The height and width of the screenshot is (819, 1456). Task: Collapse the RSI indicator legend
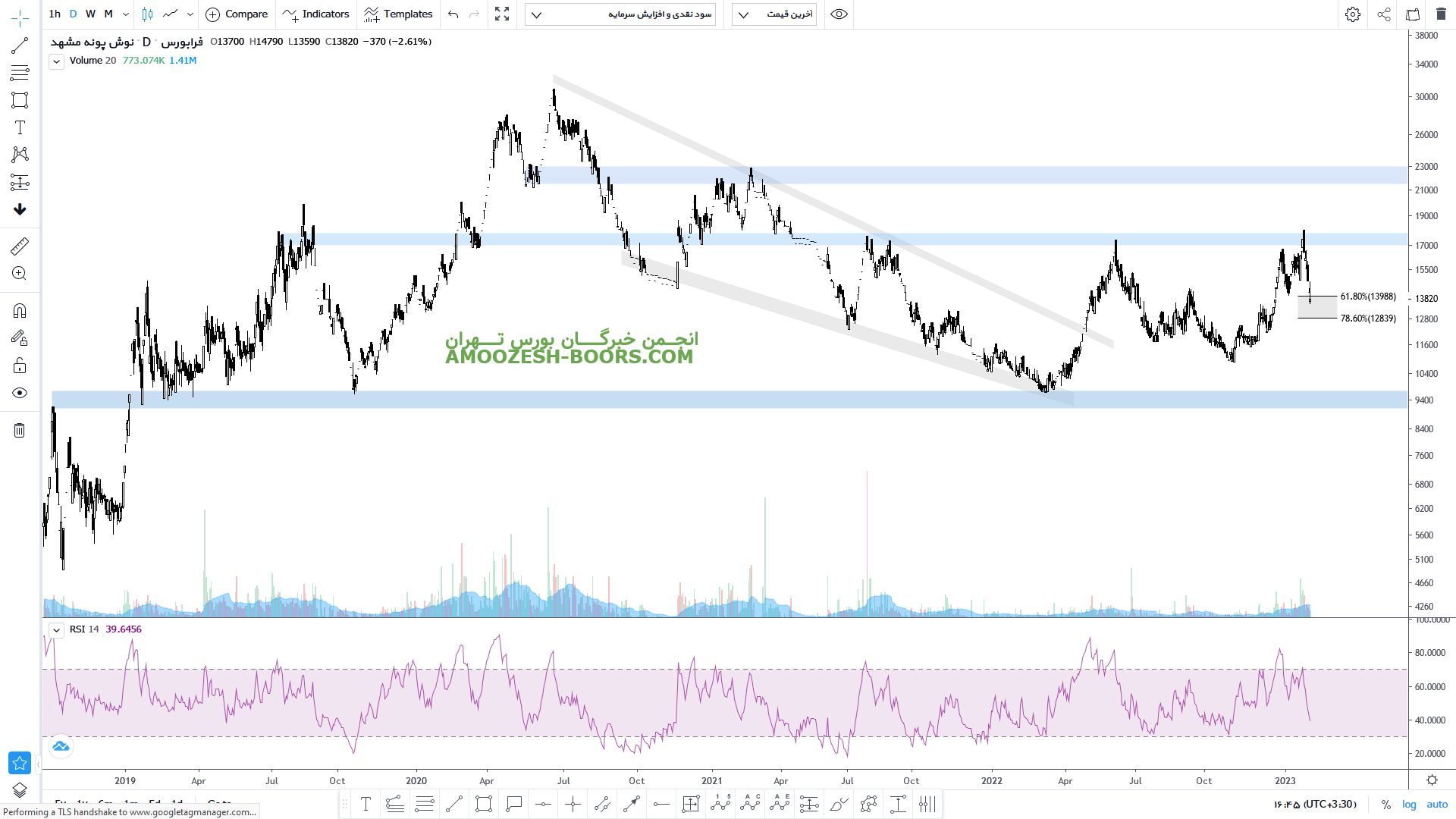pyautogui.click(x=56, y=630)
